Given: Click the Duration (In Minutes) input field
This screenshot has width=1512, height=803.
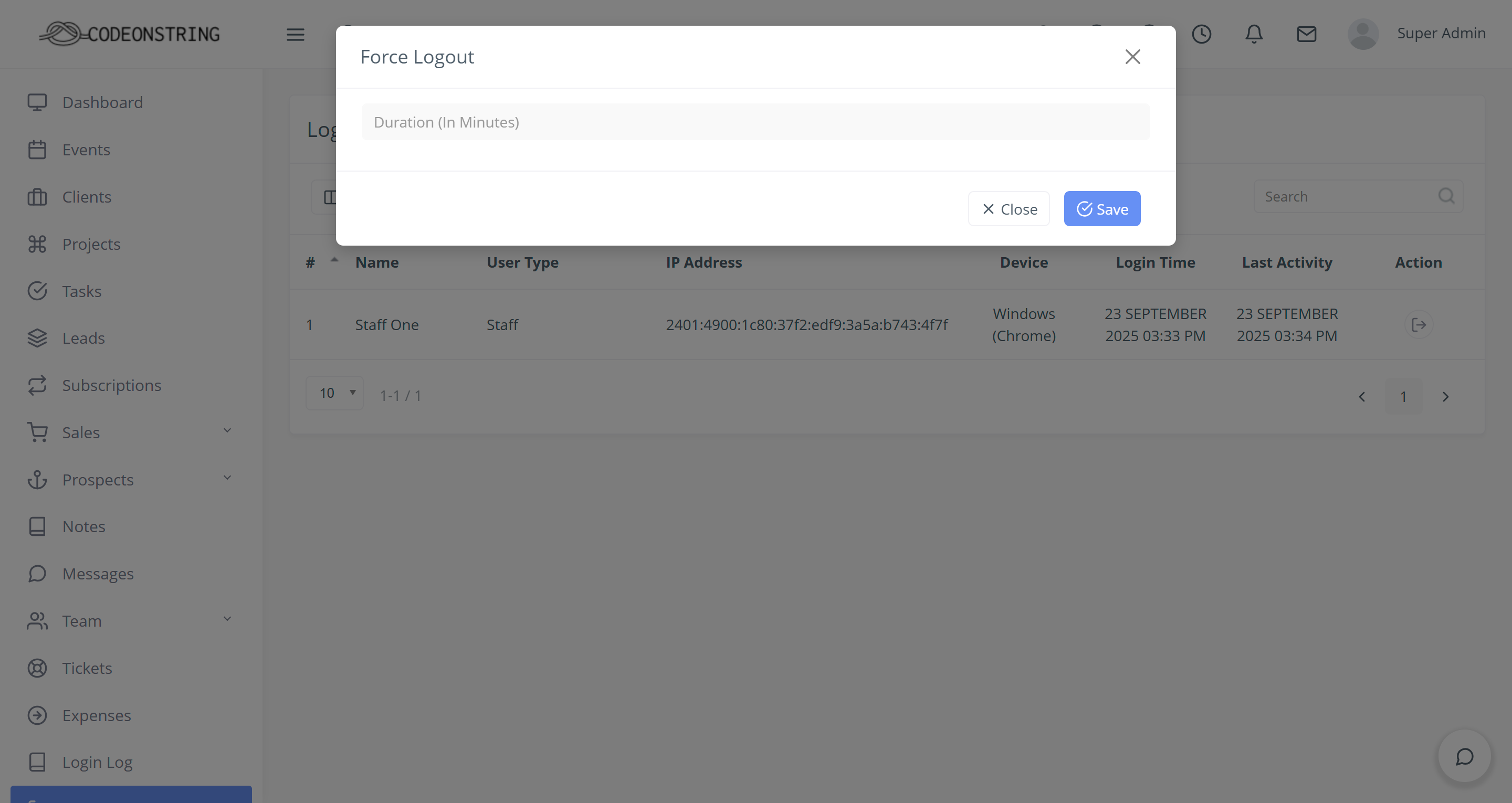Looking at the screenshot, I should [x=755, y=122].
